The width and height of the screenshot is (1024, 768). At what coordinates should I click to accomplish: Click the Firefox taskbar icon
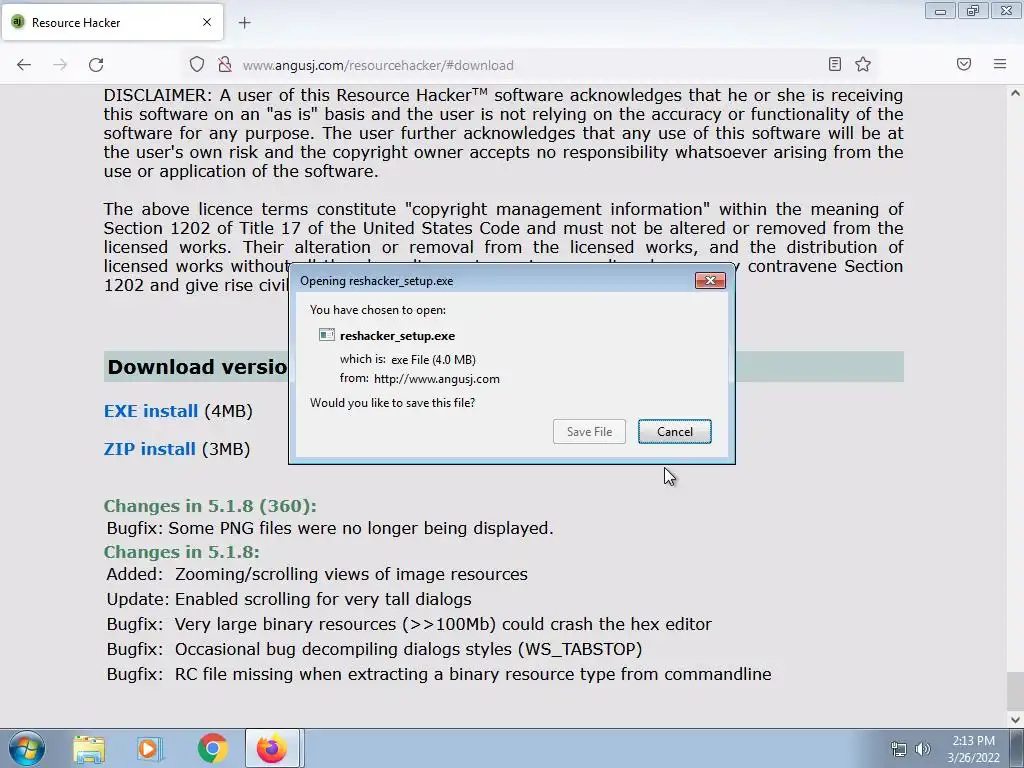272,748
